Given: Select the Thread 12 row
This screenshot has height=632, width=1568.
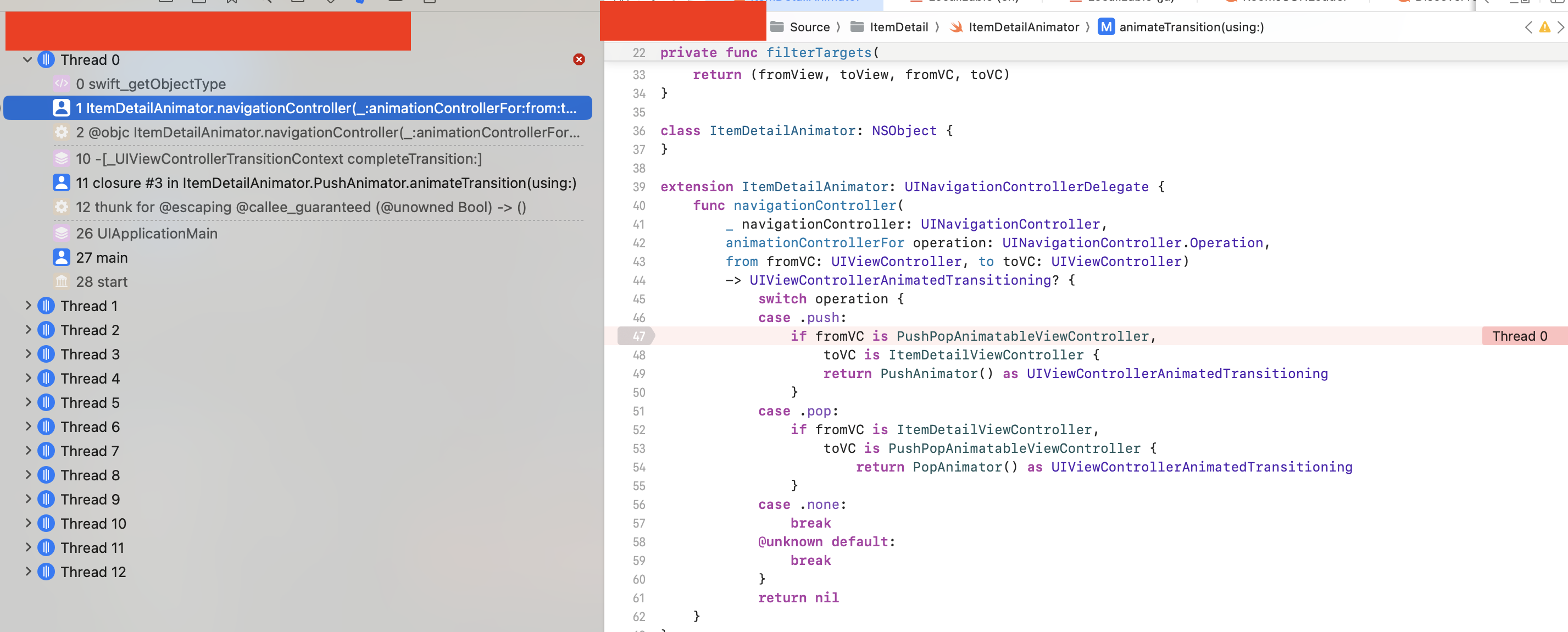Looking at the screenshot, I should click(x=297, y=572).
